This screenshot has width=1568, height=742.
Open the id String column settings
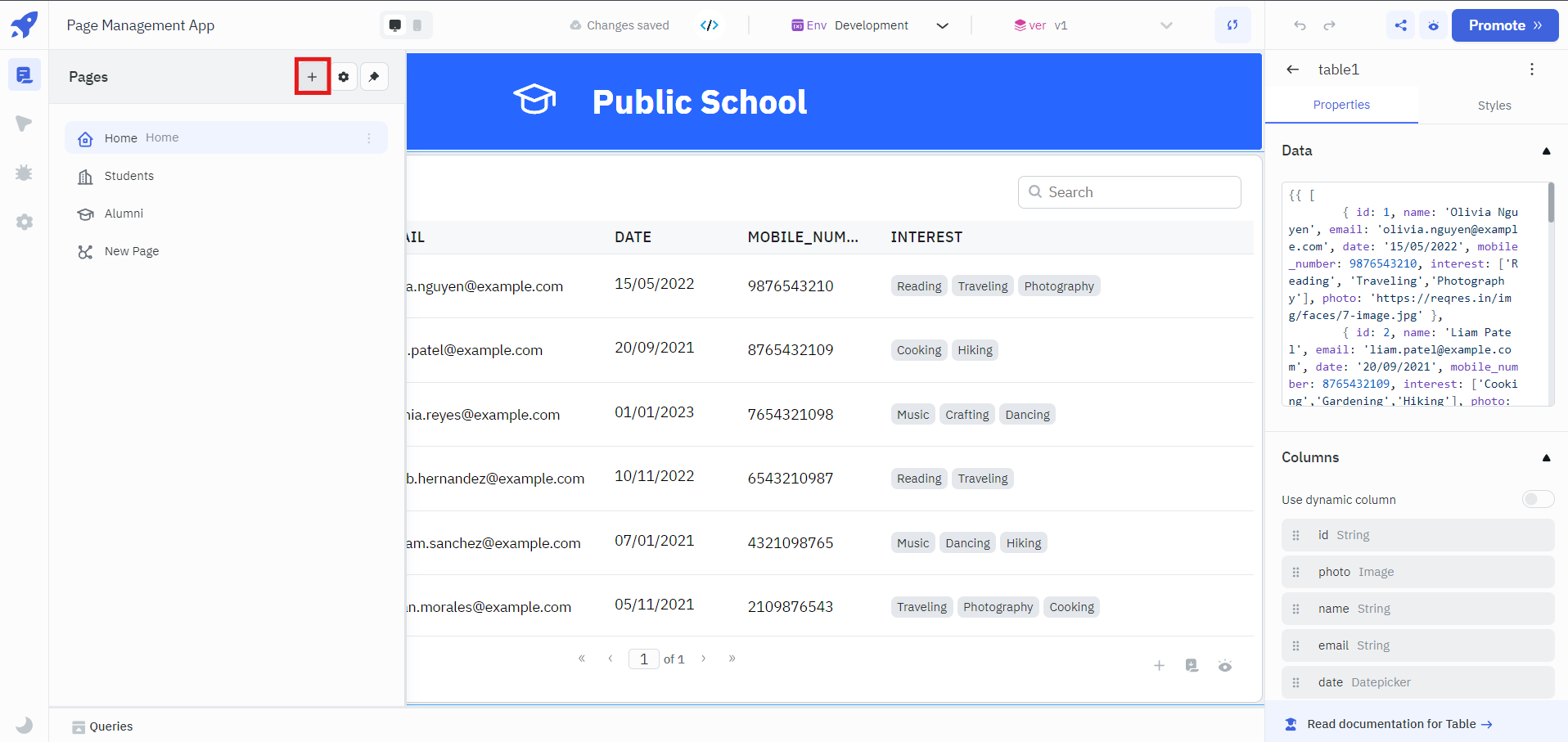click(1417, 535)
